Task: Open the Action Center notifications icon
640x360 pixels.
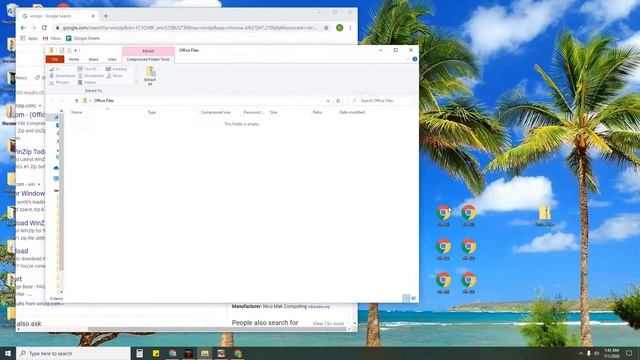Action: [629, 353]
